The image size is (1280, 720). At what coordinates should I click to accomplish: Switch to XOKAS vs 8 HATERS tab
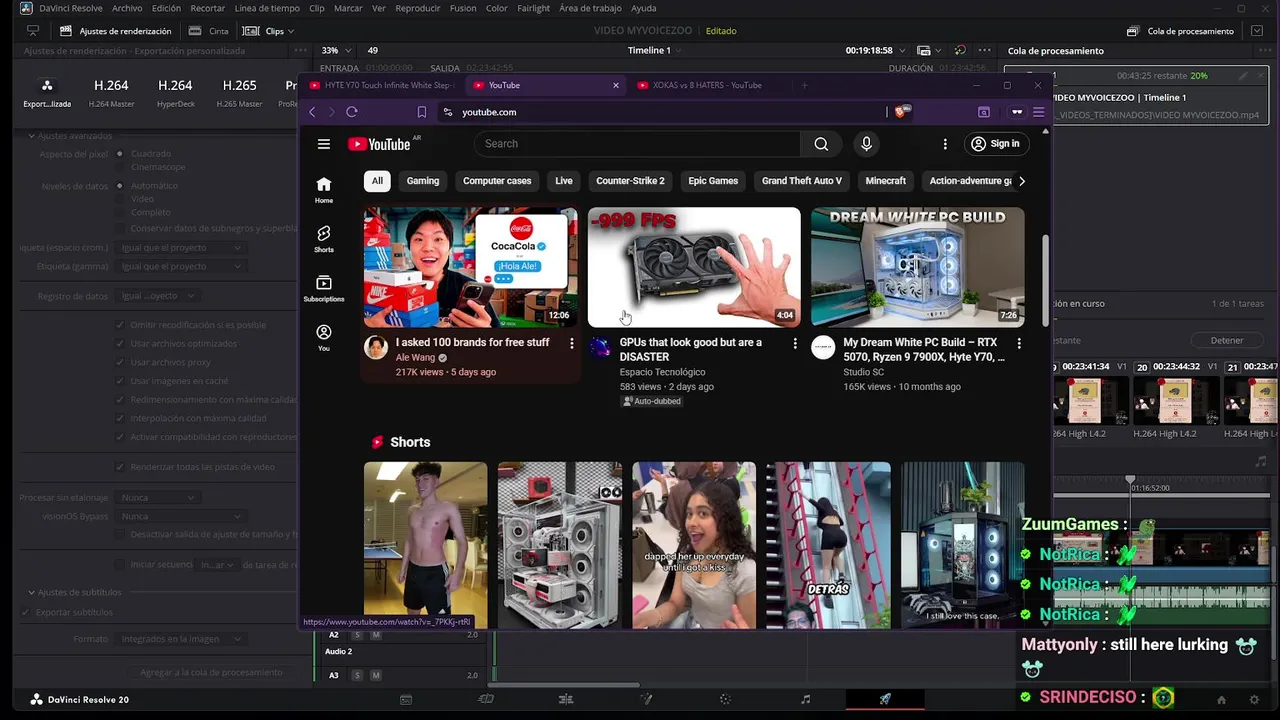(708, 85)
